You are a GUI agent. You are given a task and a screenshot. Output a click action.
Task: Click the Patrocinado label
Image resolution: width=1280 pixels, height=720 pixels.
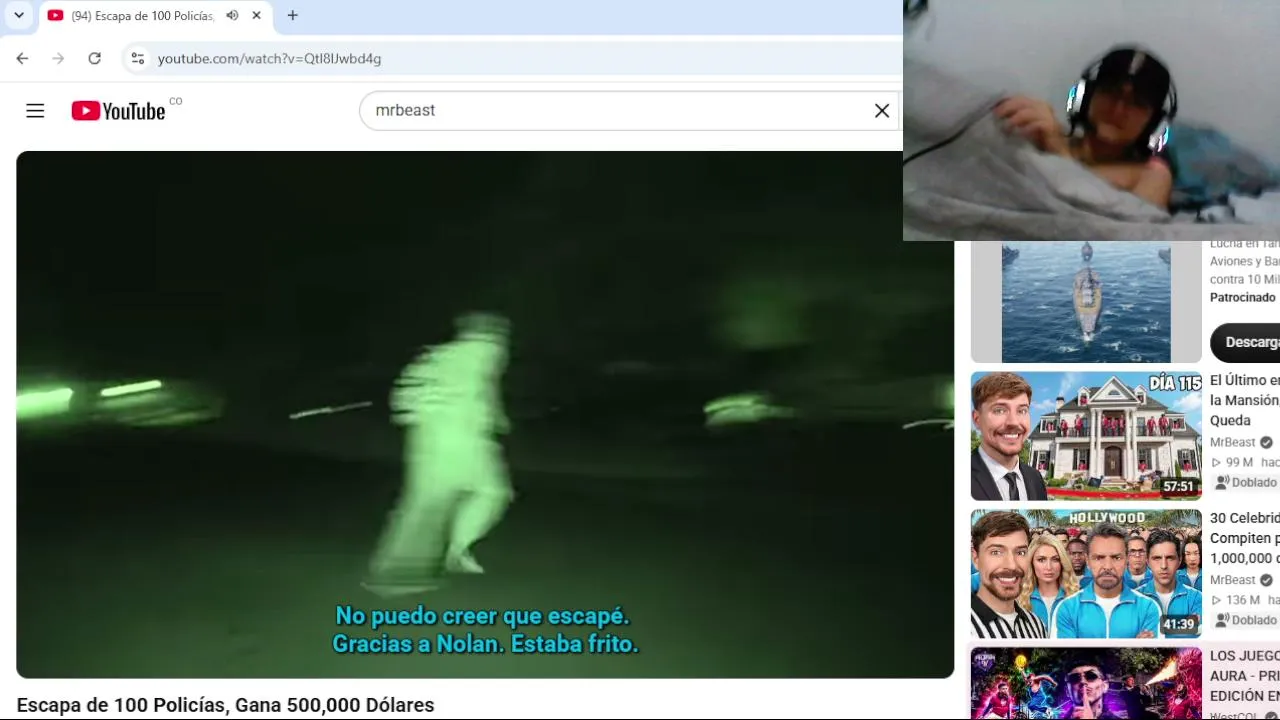click(x=1243, y=298)
